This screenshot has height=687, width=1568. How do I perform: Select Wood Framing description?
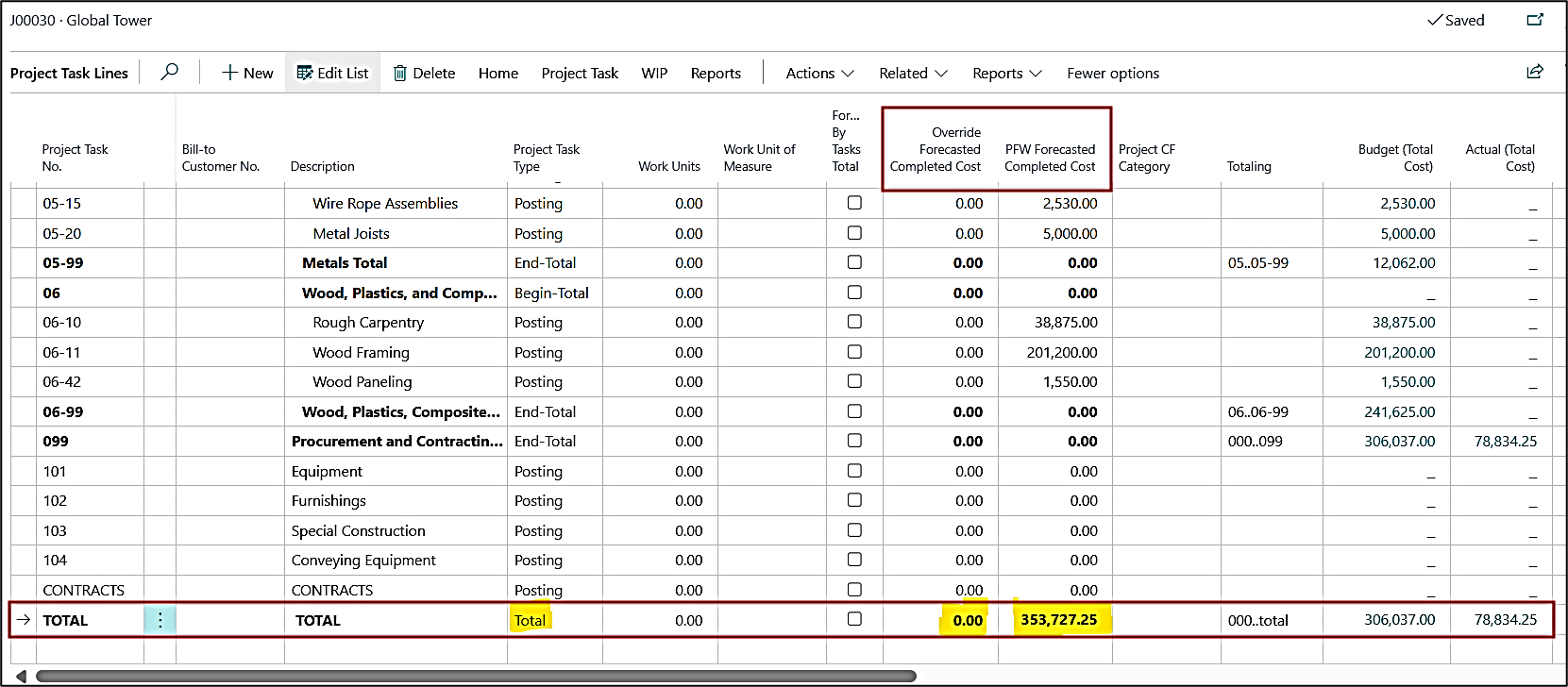[x=361, y=352]
